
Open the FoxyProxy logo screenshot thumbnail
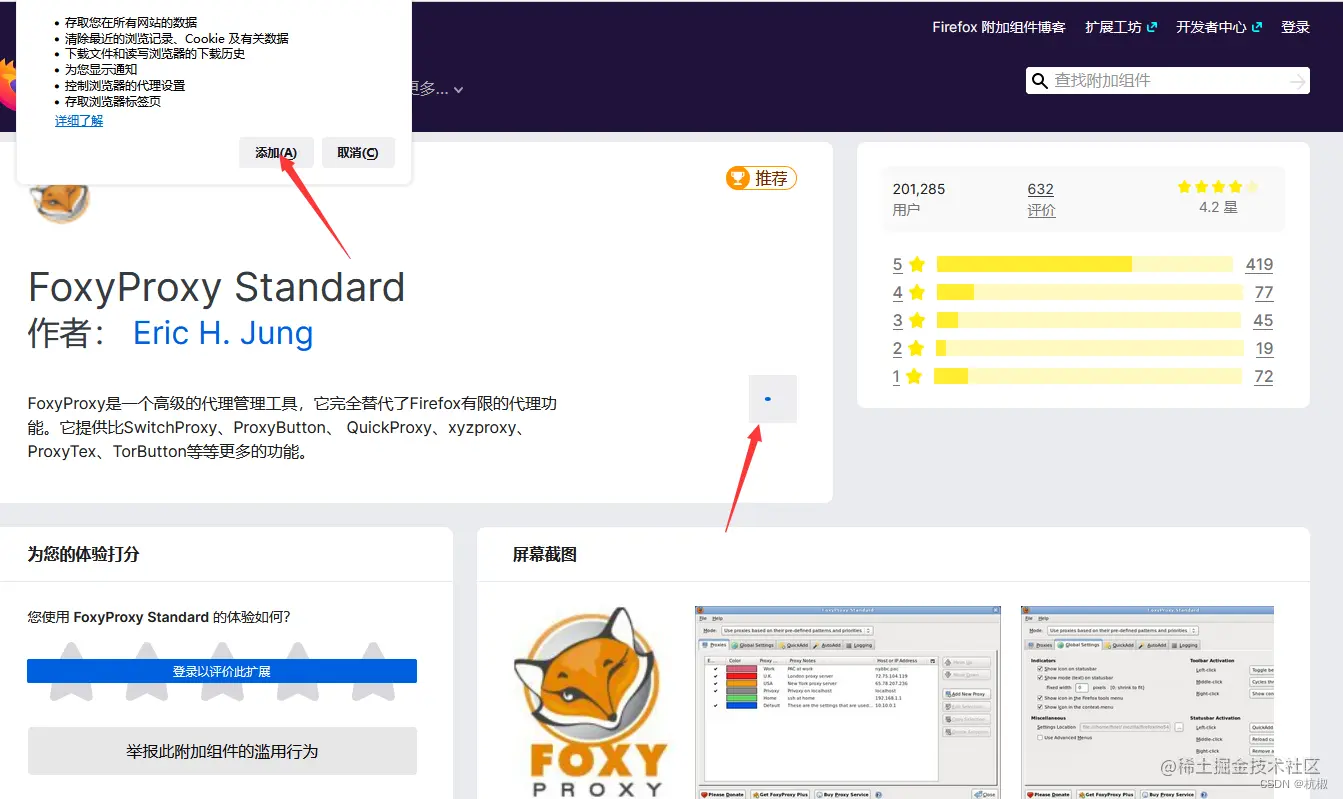point(595,701)
